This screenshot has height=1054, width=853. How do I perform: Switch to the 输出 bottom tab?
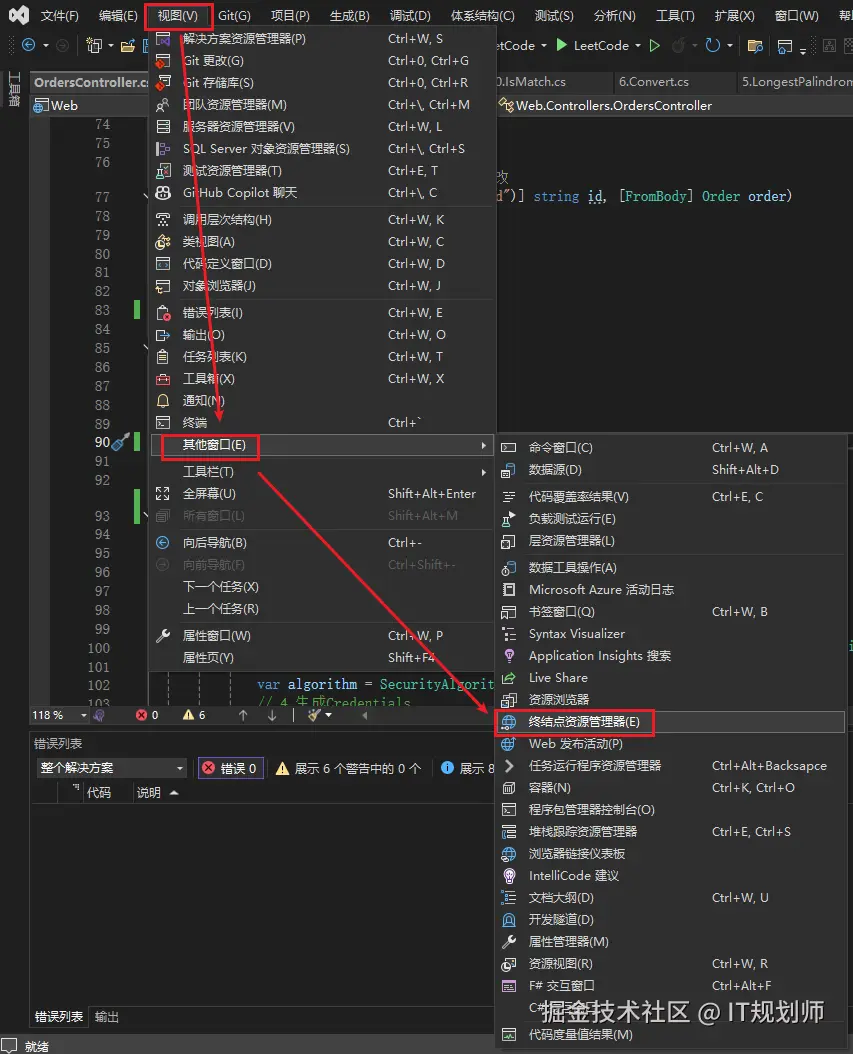click(x=107, y=1017)
